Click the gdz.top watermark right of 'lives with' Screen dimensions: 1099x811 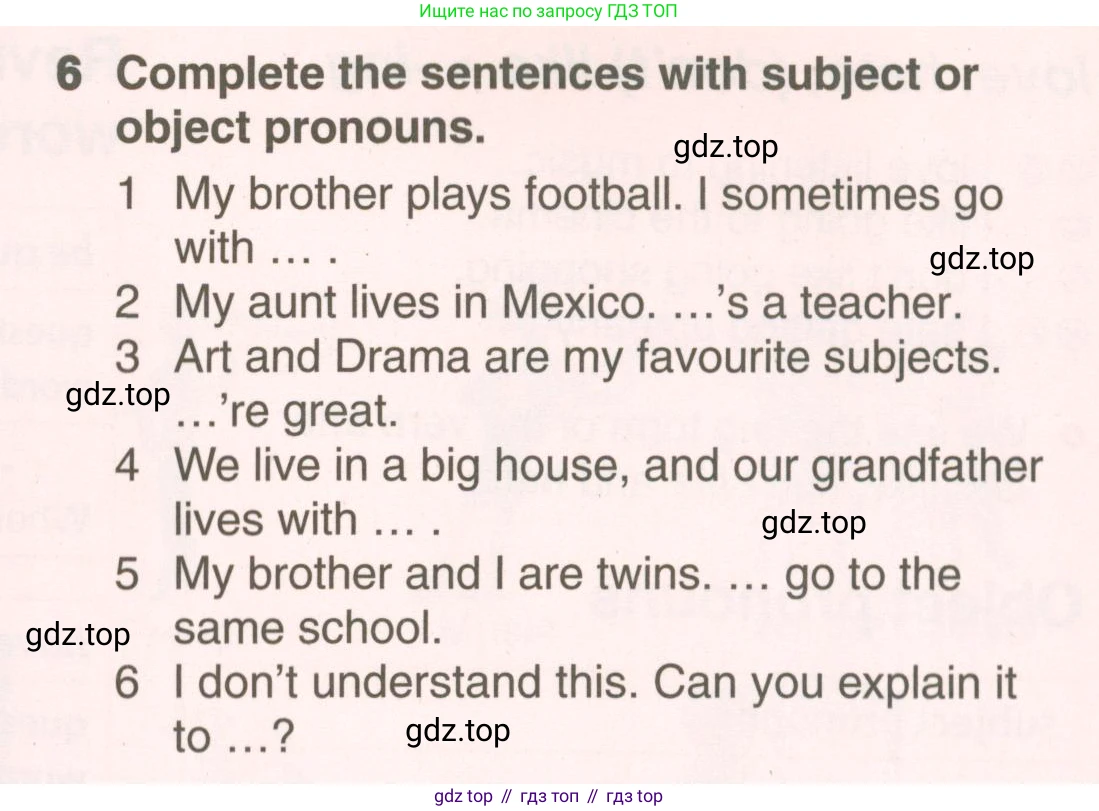pyautogui.click(x=814, y=523)
